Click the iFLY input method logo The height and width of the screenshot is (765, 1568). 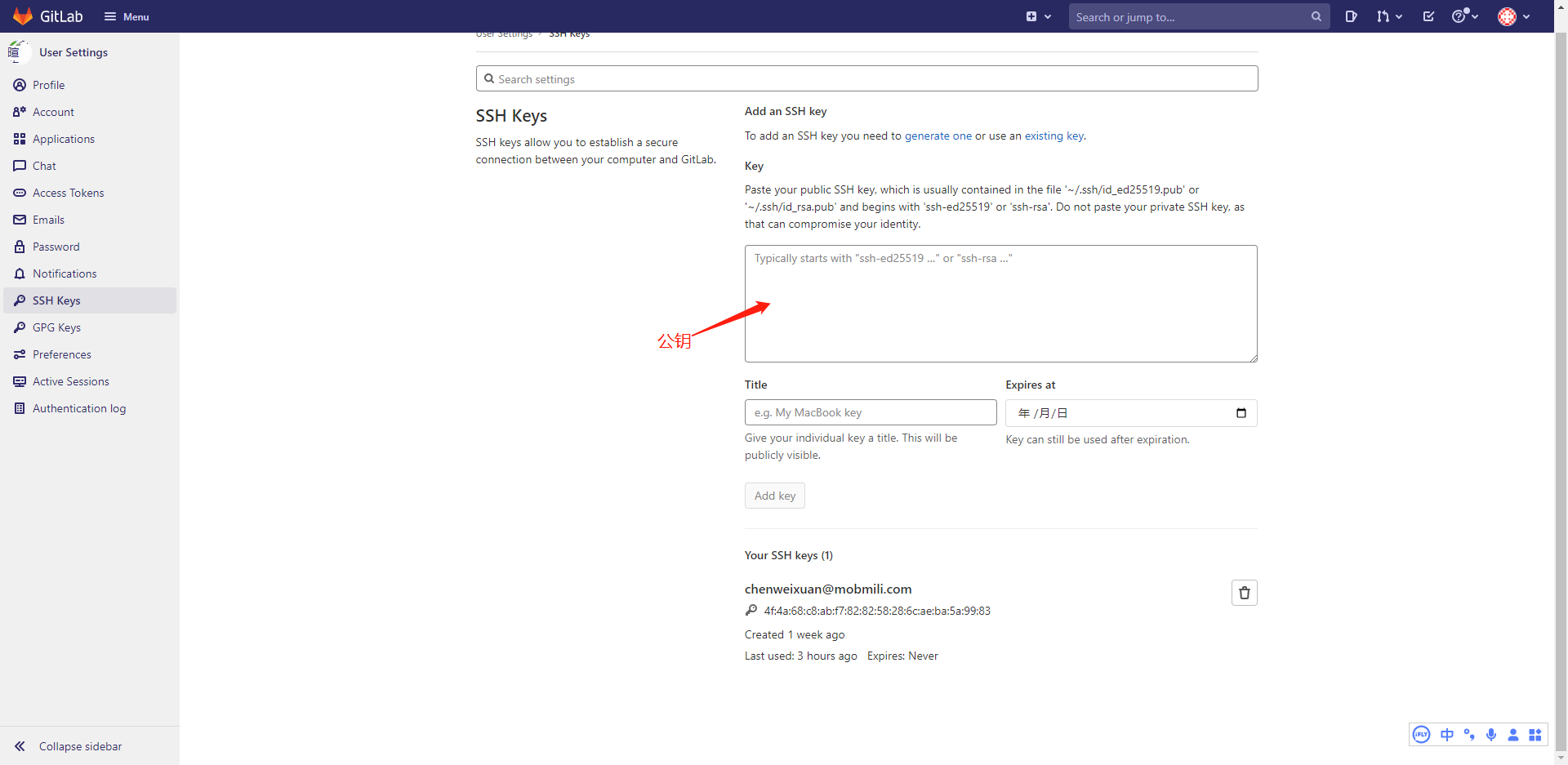click(1422, 735)
